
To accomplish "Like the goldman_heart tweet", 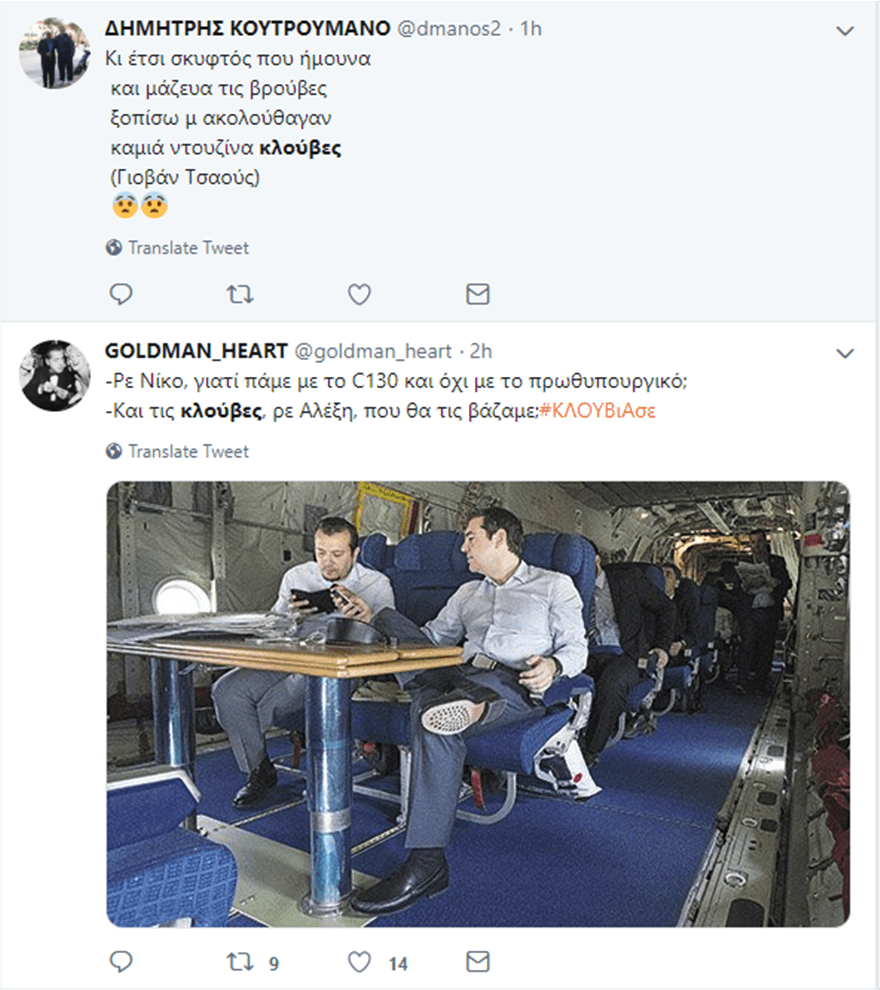I will pos(359,962).
